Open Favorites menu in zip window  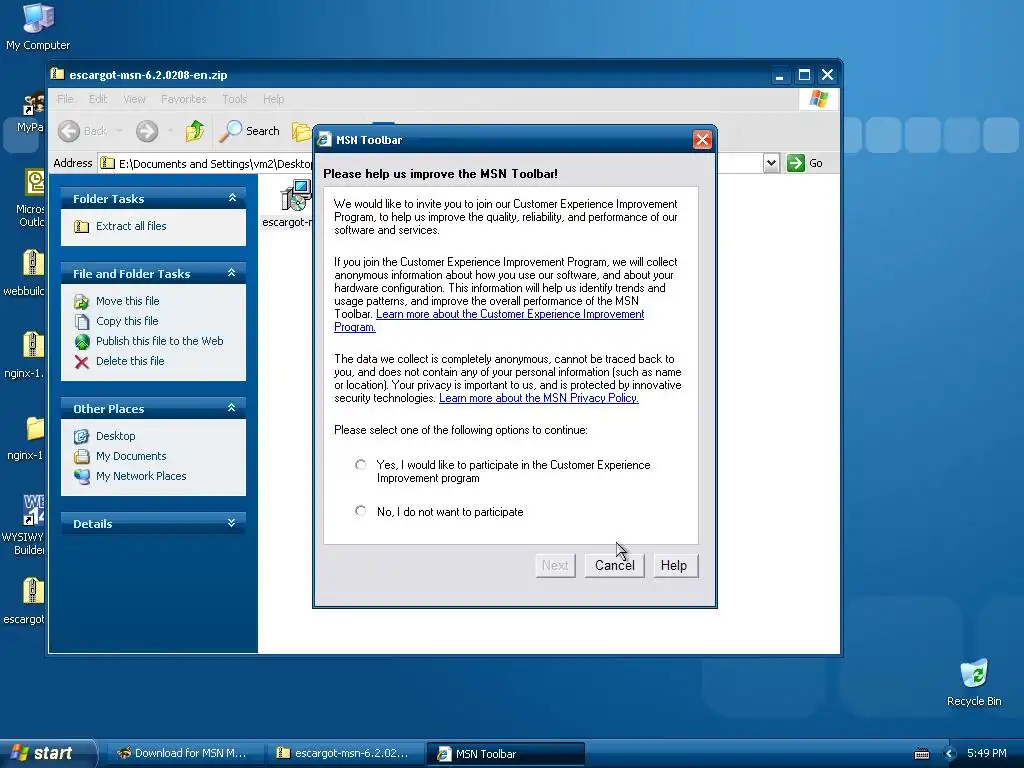tap(184, 99)
